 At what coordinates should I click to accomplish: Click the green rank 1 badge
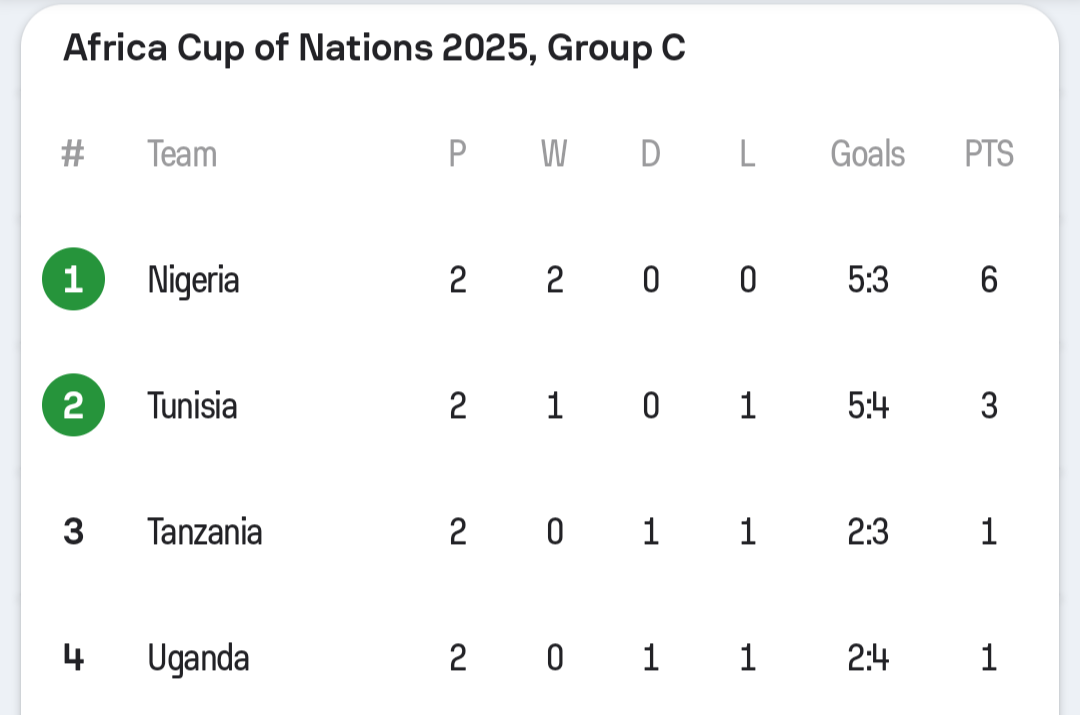pos(73,280)
